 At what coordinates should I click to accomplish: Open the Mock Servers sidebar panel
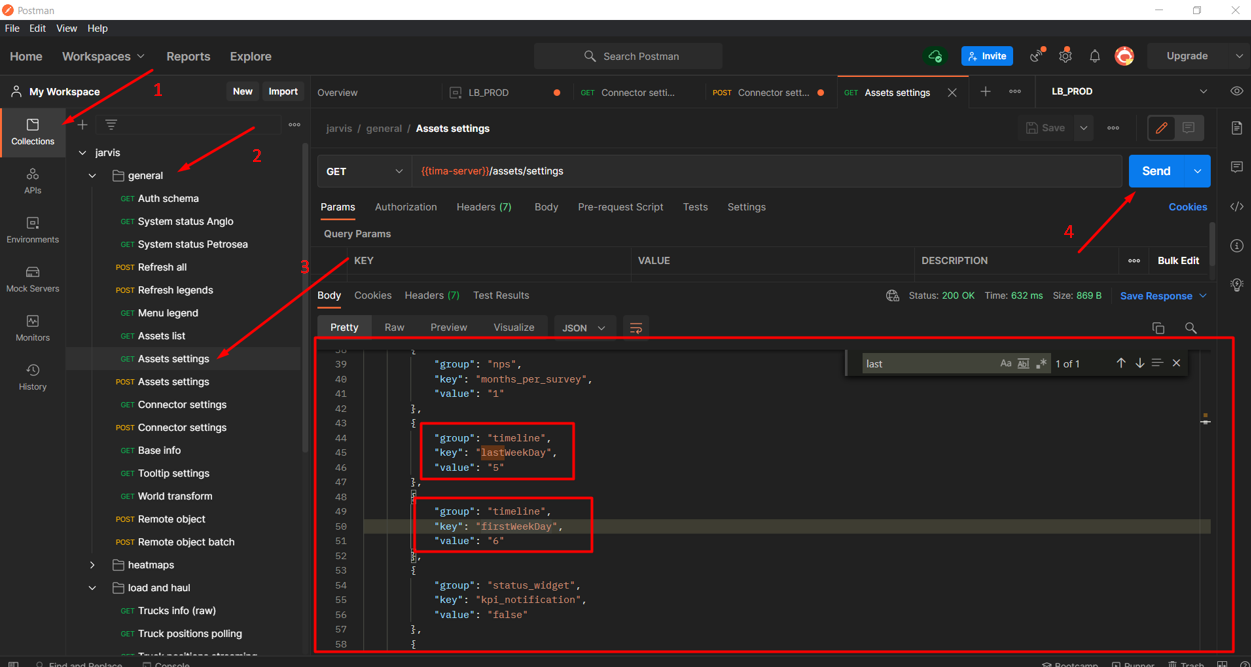[x=32, y=278]
